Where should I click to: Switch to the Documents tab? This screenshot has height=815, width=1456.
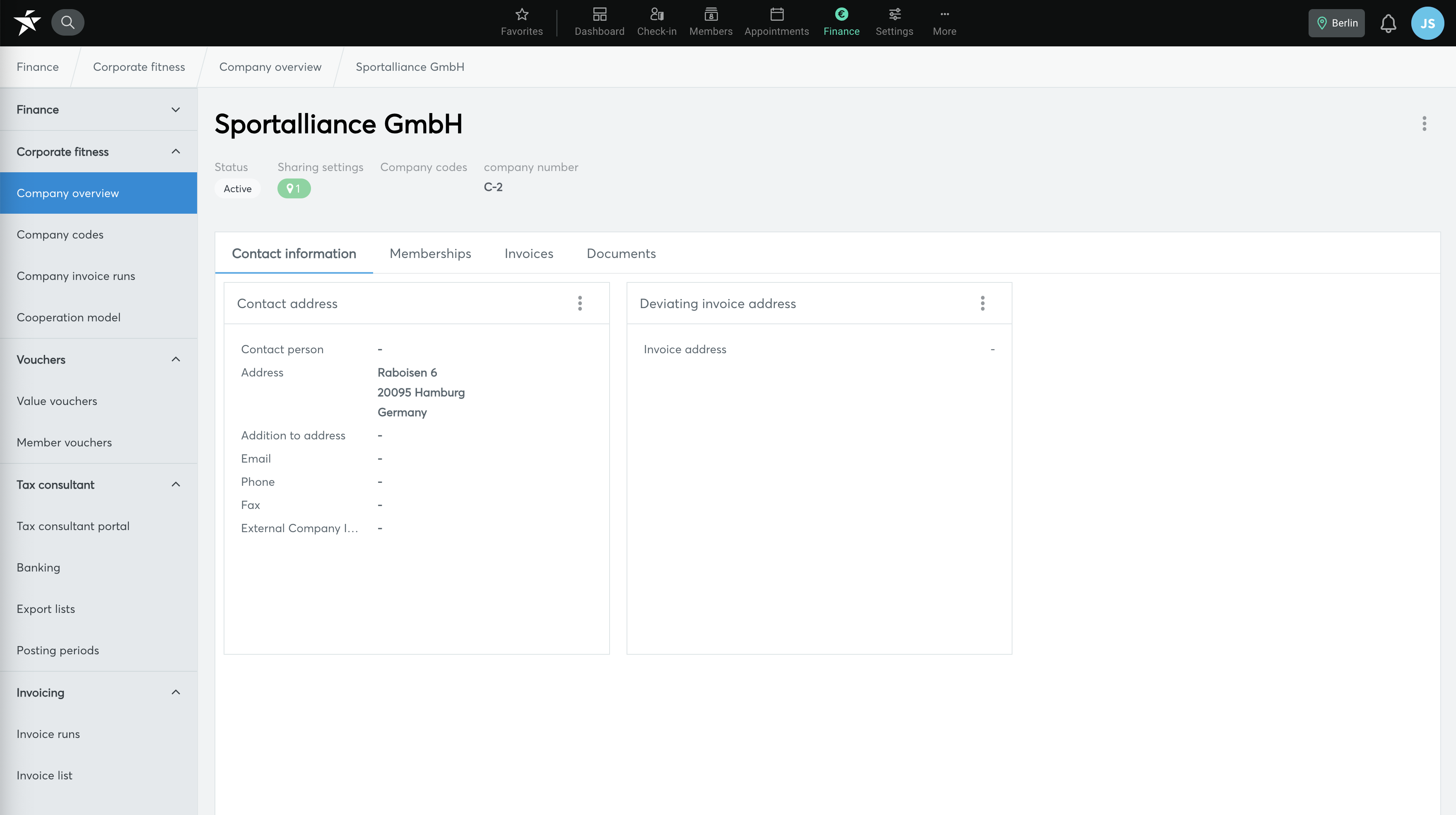(x=621, y=254)
